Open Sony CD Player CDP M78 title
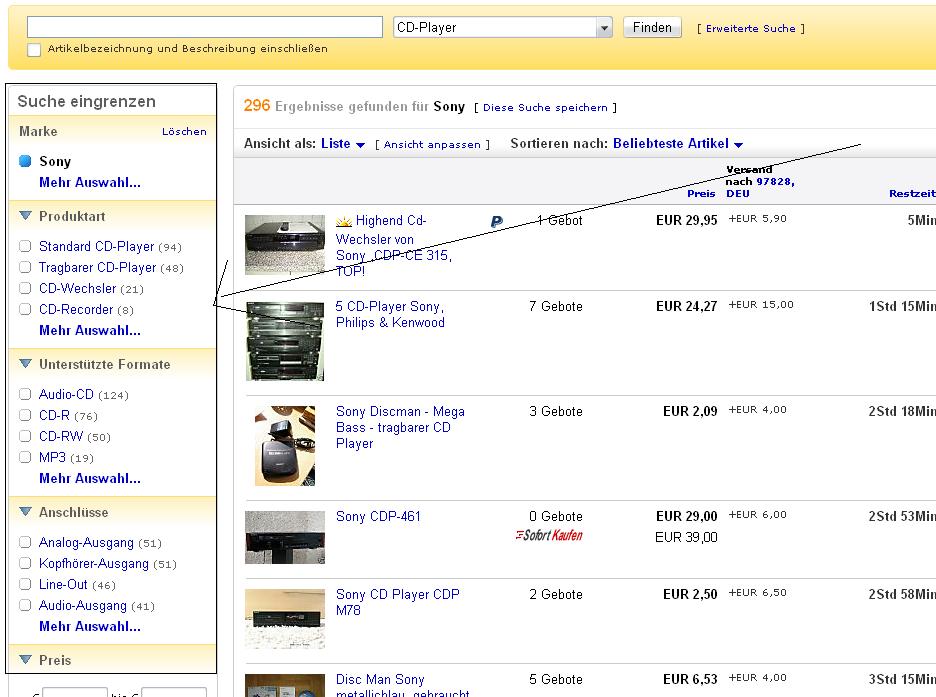Image resolution: width=936 pixels, height=697 pixels. coord(398,602)
